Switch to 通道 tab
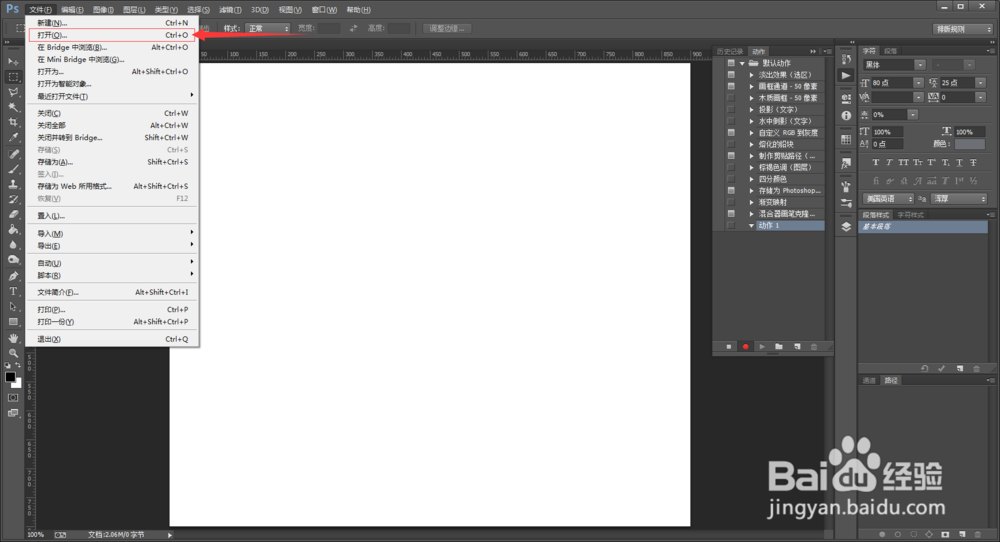The height and width of the screenshot is (542, 1000). coord(869,380)
